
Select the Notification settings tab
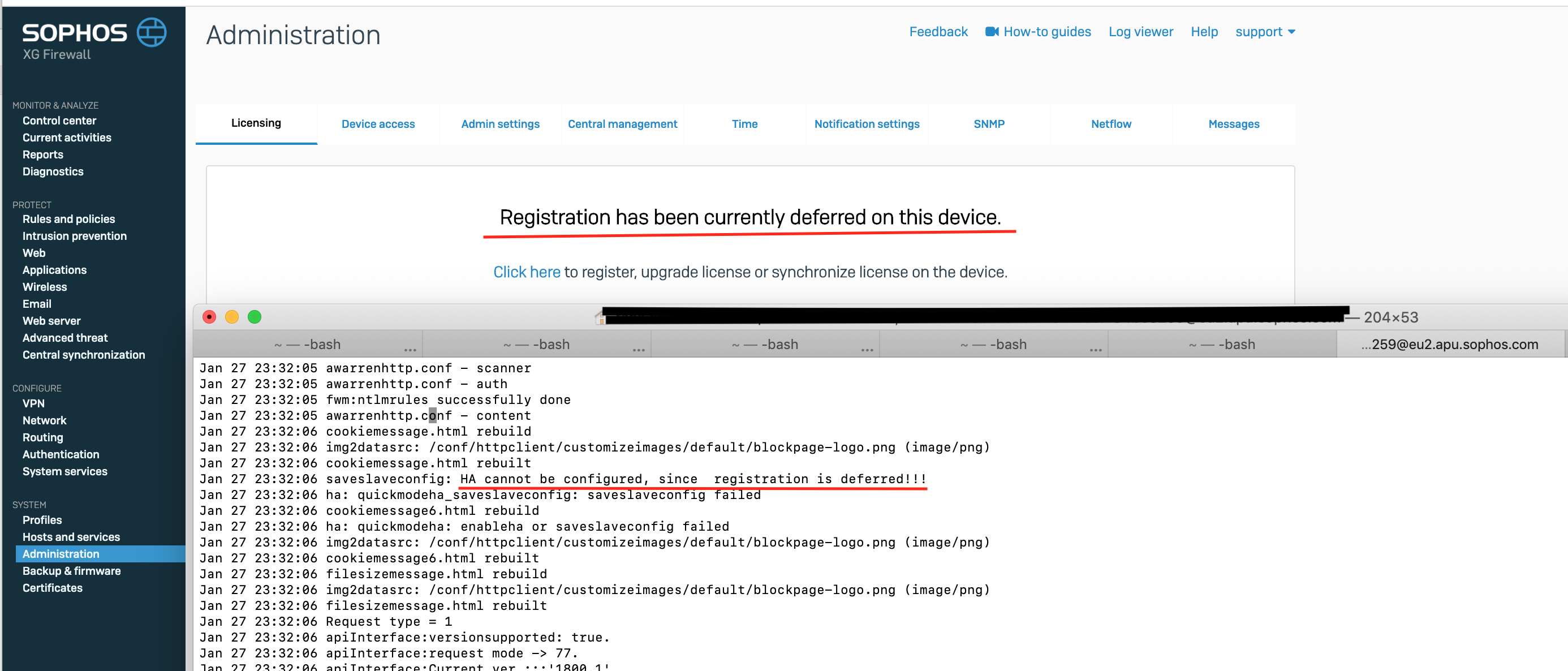point(866,124)
